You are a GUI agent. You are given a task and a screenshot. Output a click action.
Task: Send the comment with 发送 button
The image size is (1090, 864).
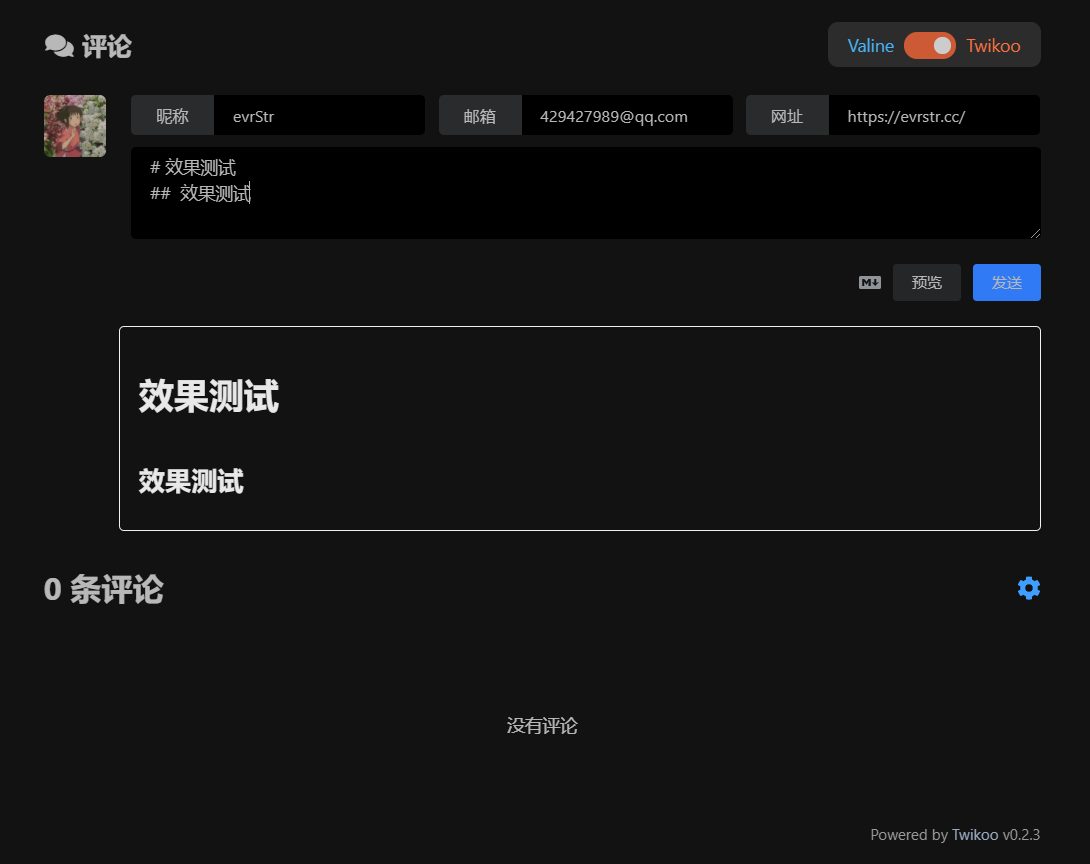point(1007,282)
